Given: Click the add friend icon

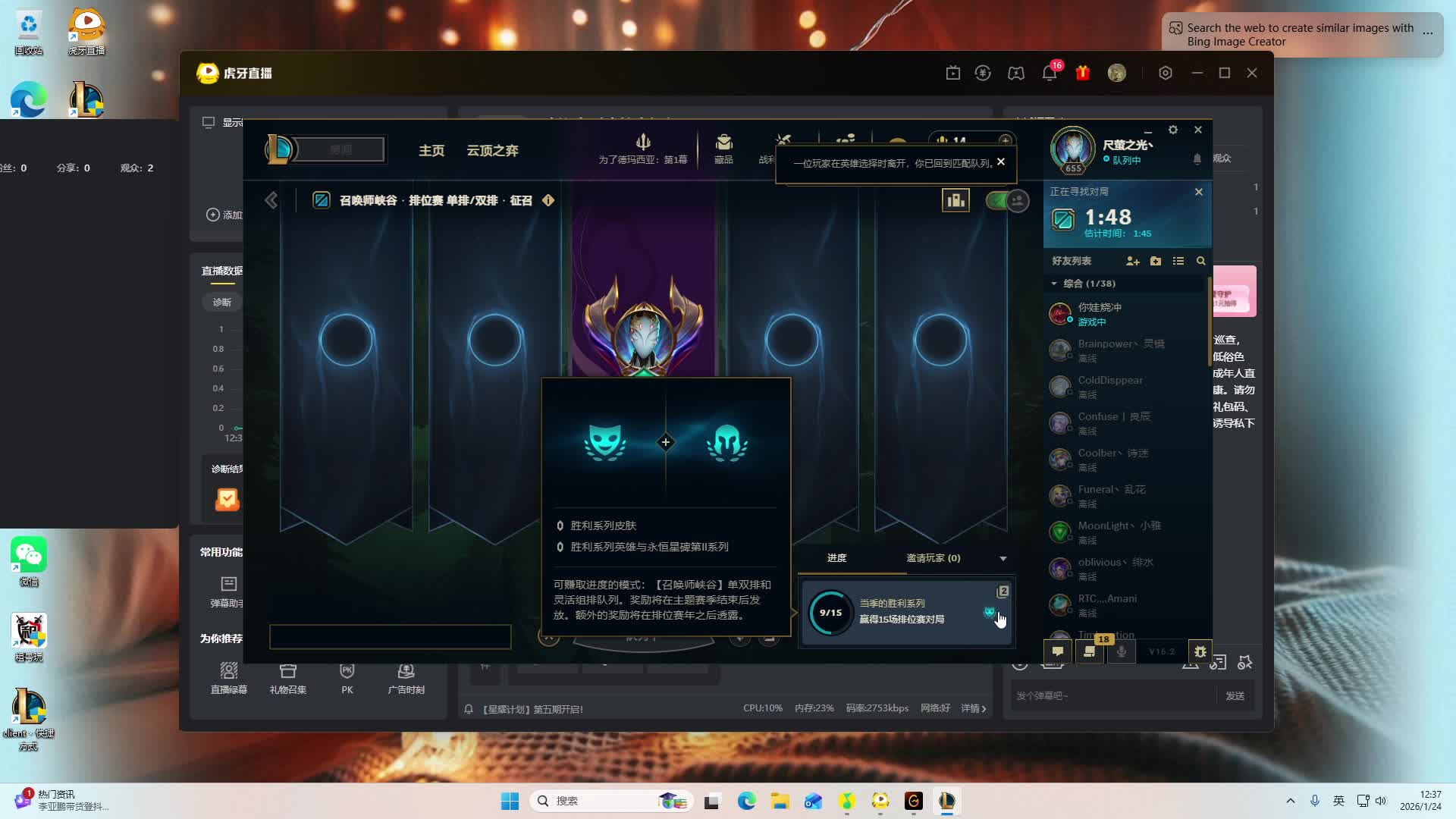Looking at the screenshot, I should click(1133, 261).
